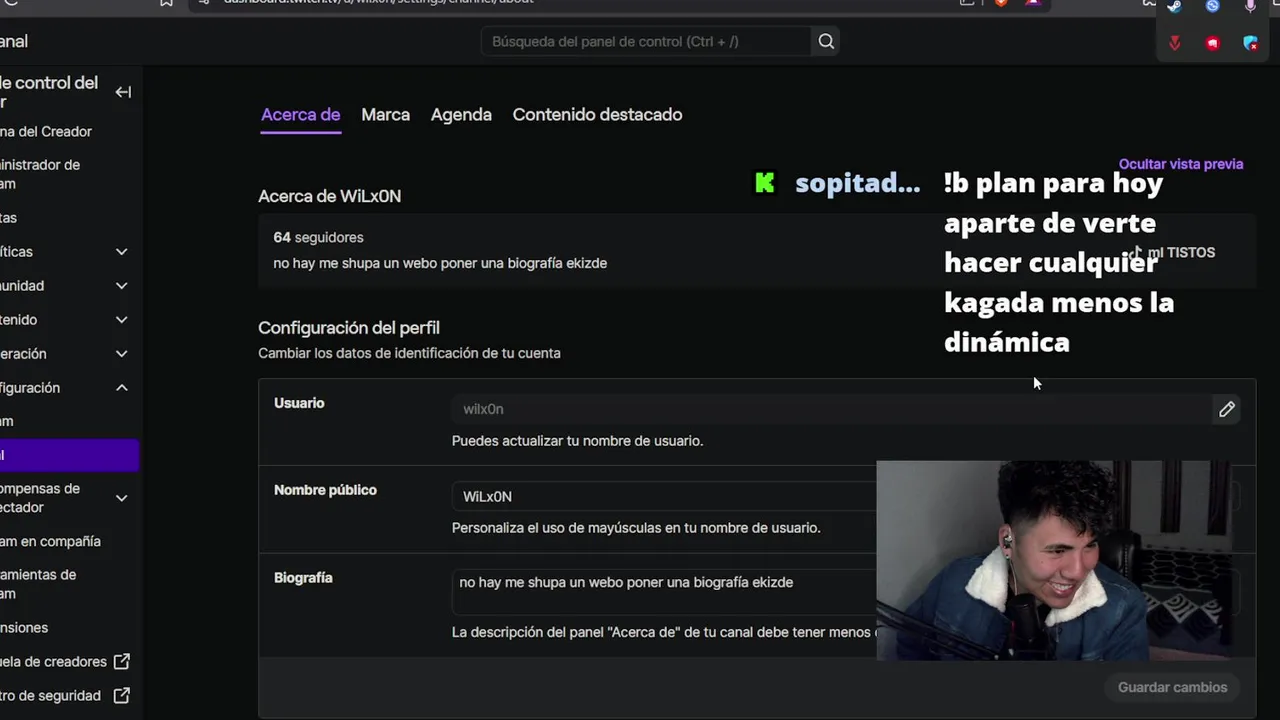Expand the 'eración' sidebar section chevron
The width and height of the screenshot is (1280, 720).
coord(122,354)
